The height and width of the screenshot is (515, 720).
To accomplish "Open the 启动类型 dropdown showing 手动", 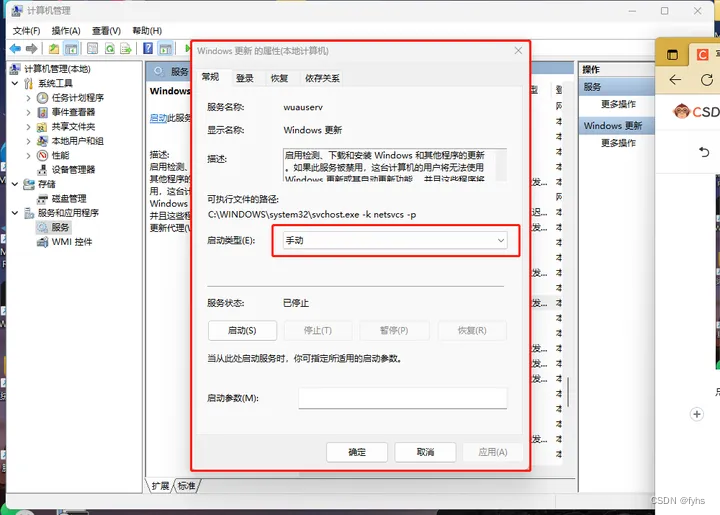I will point(395,240).
